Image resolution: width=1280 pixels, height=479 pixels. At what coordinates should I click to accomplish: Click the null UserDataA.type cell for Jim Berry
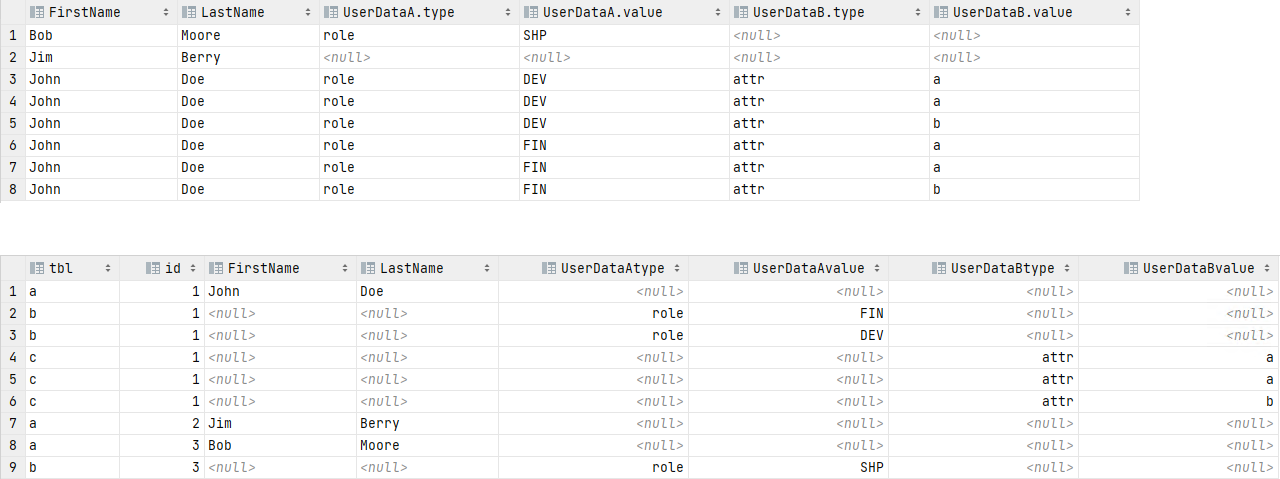point(346,57)
